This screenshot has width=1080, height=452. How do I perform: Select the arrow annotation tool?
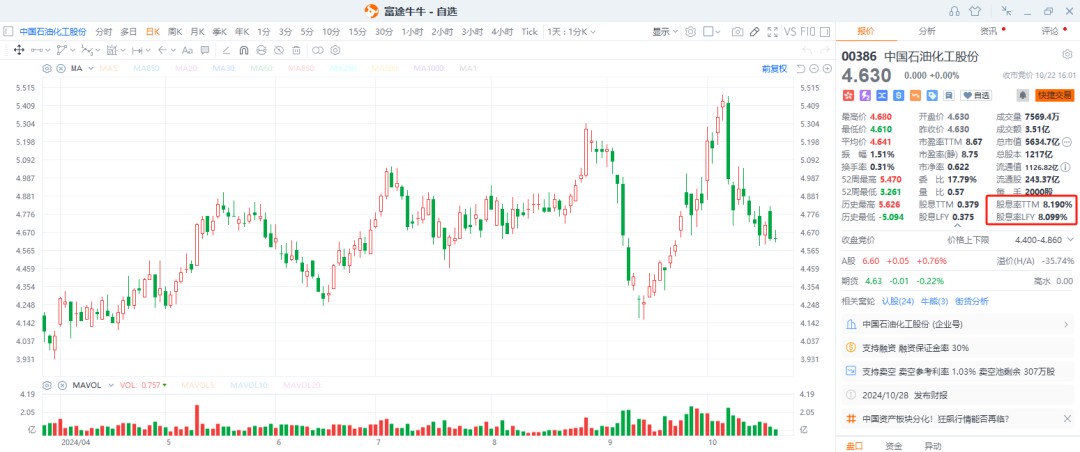click(161, 50)
